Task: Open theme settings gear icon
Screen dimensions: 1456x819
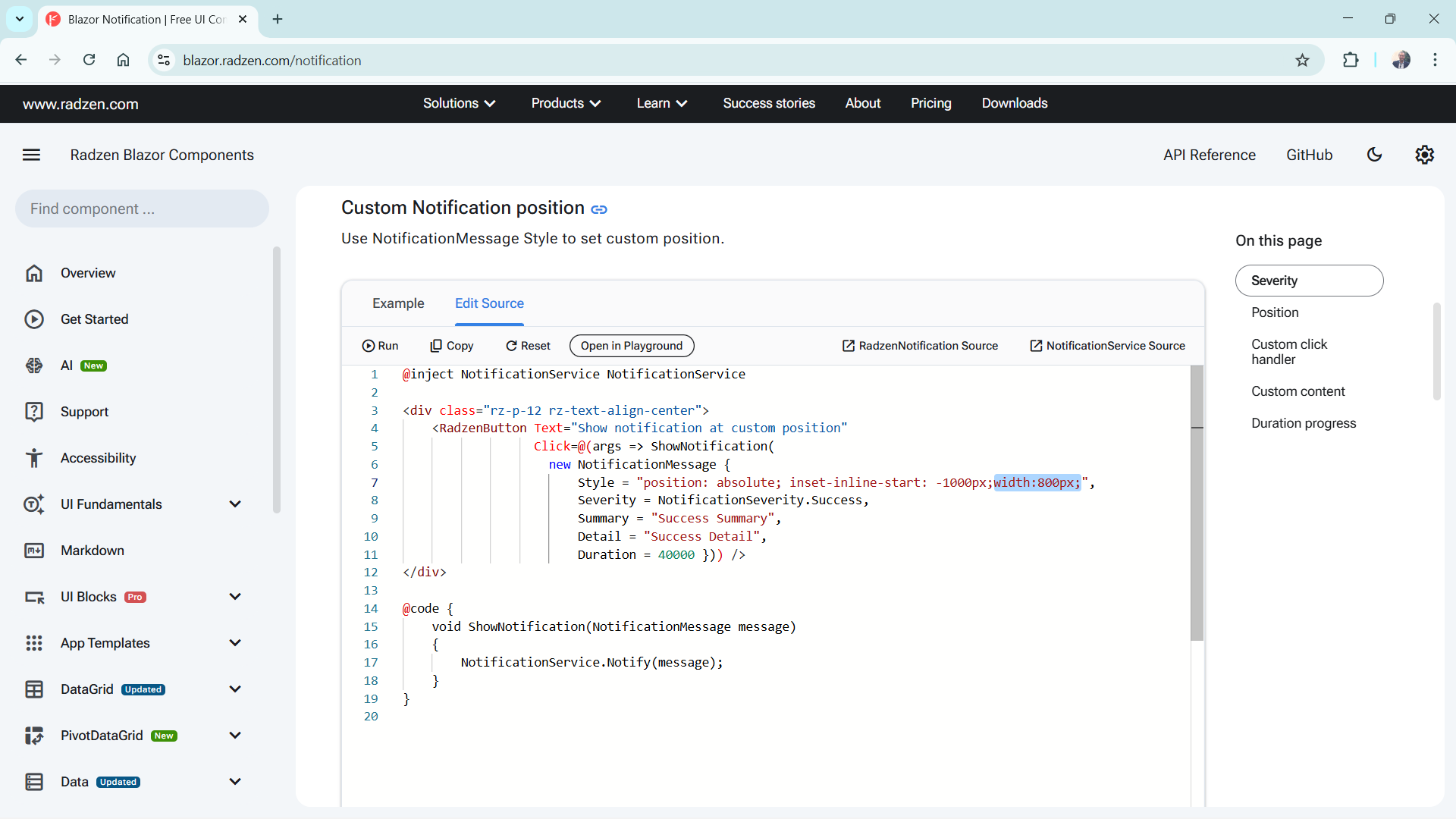Action: [x=1424, y=155]
